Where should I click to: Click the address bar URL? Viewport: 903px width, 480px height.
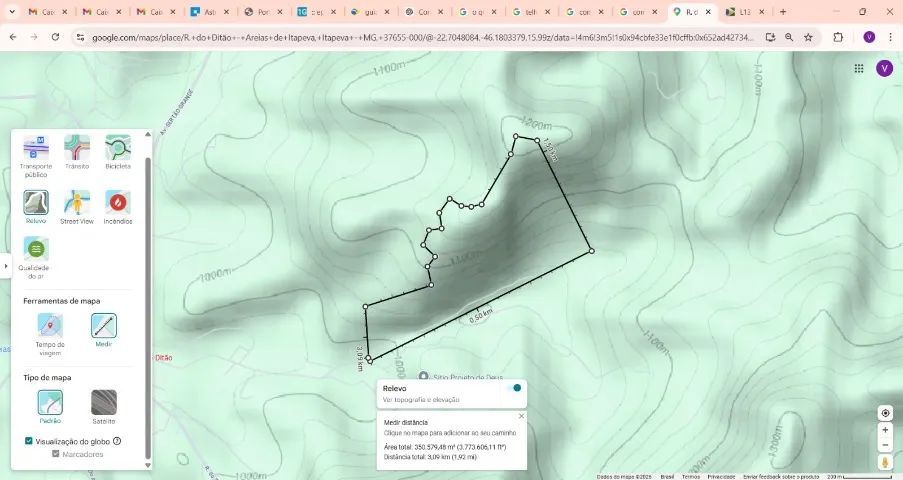pyautogui.click(x=422, y=37)
